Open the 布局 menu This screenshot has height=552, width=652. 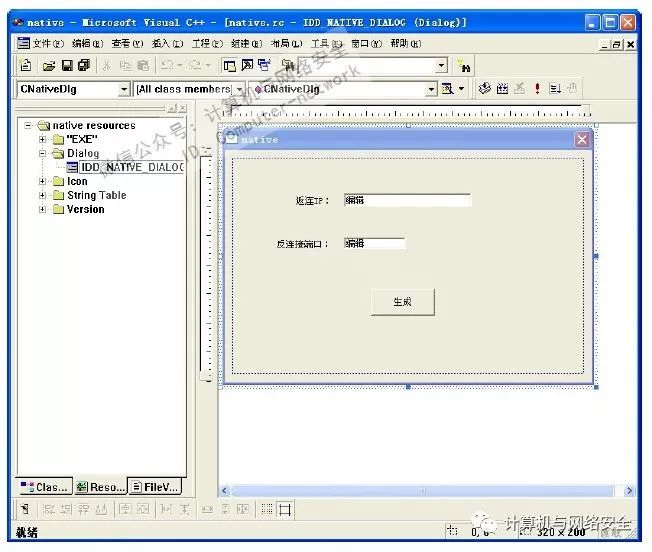tap(286, 43)
